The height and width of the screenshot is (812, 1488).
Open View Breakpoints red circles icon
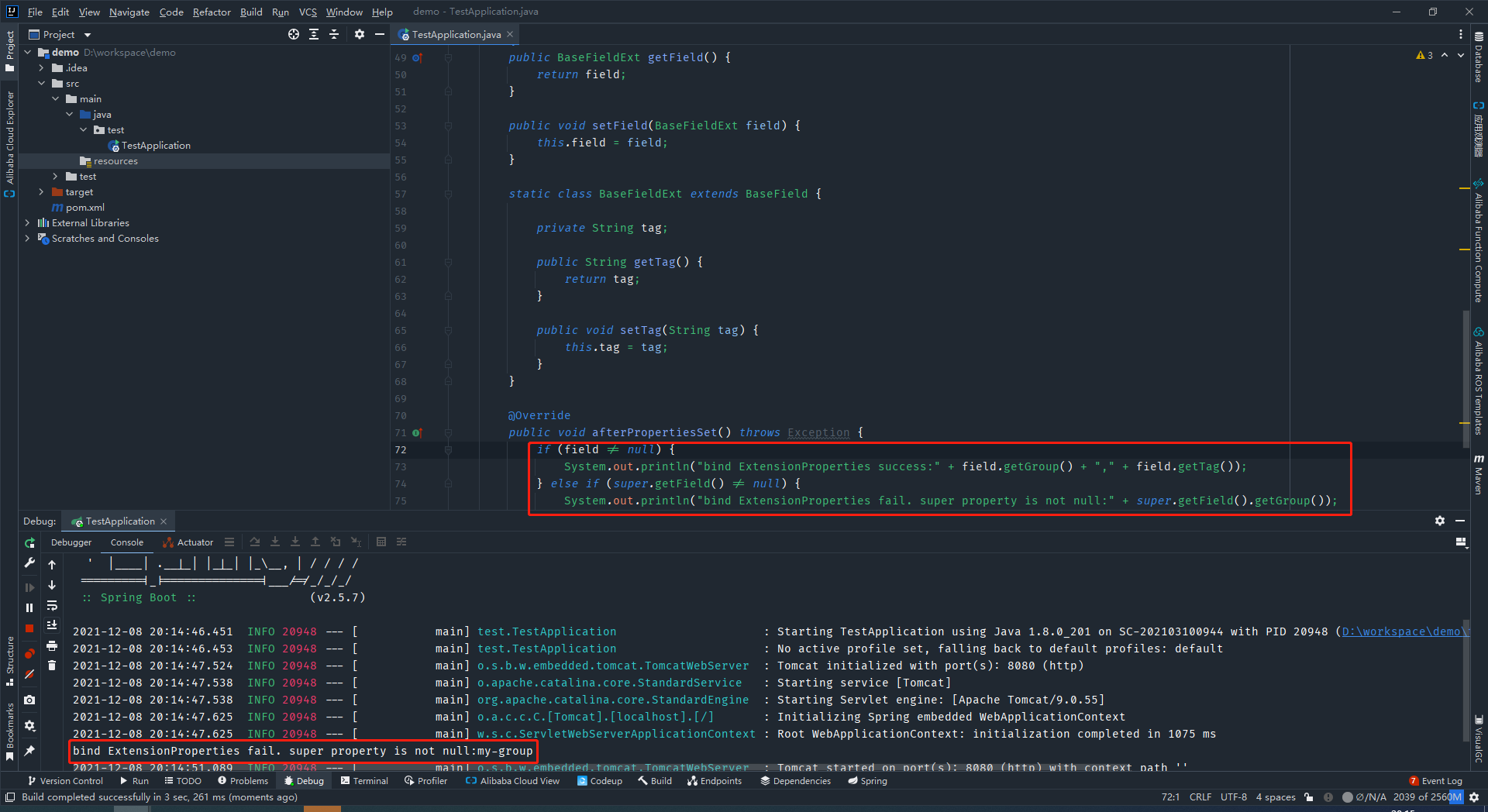point(29,653)
